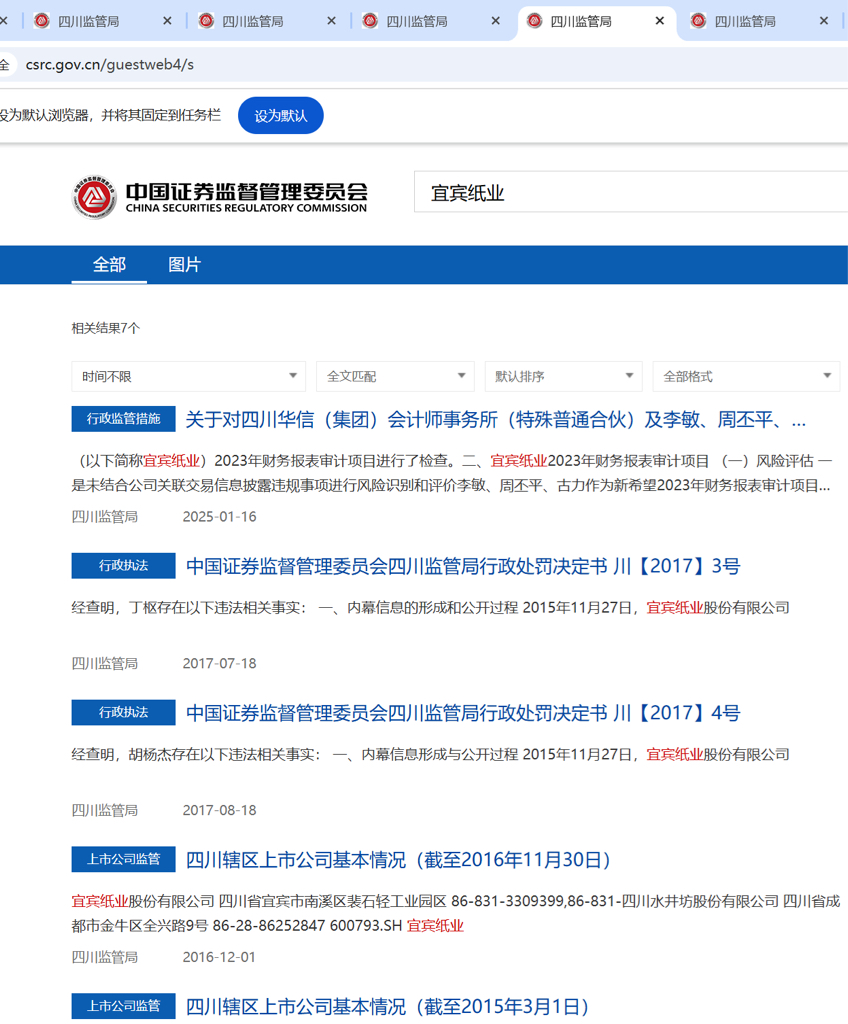Click the CSRC logo emblem
848x1024 pixels.
coord(94,197)
